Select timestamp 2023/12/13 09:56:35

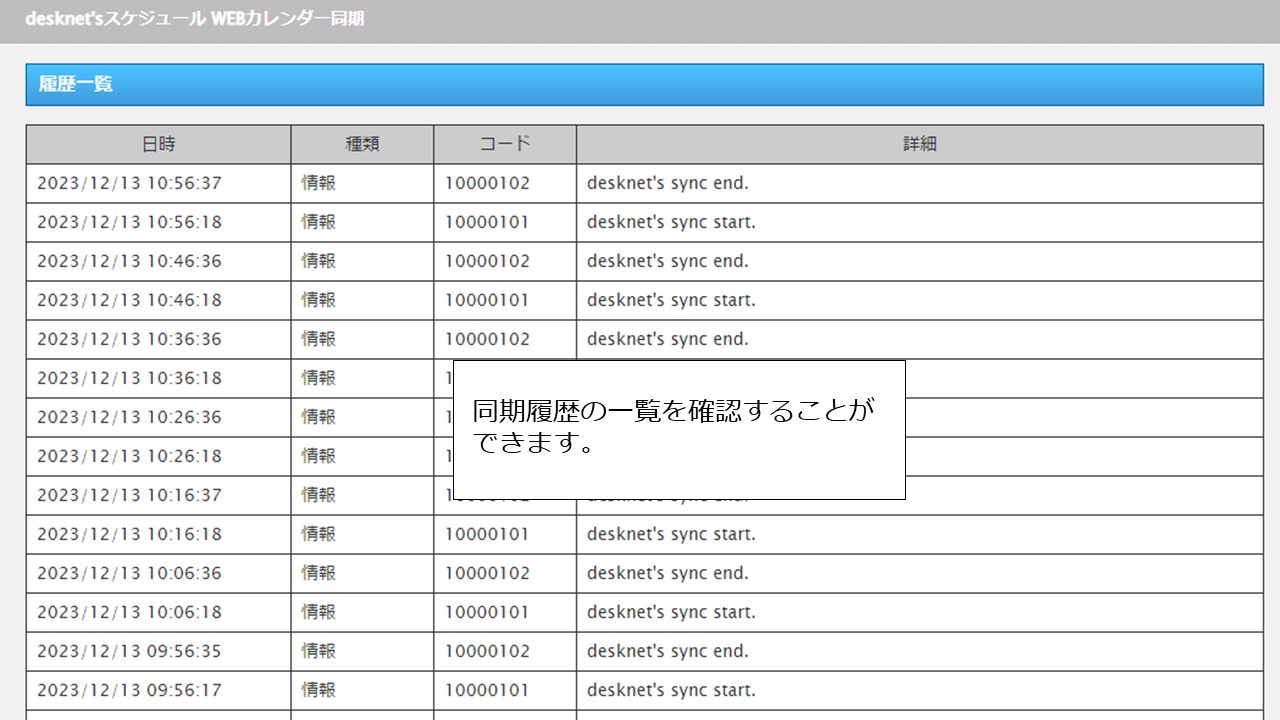coord(129,651)
